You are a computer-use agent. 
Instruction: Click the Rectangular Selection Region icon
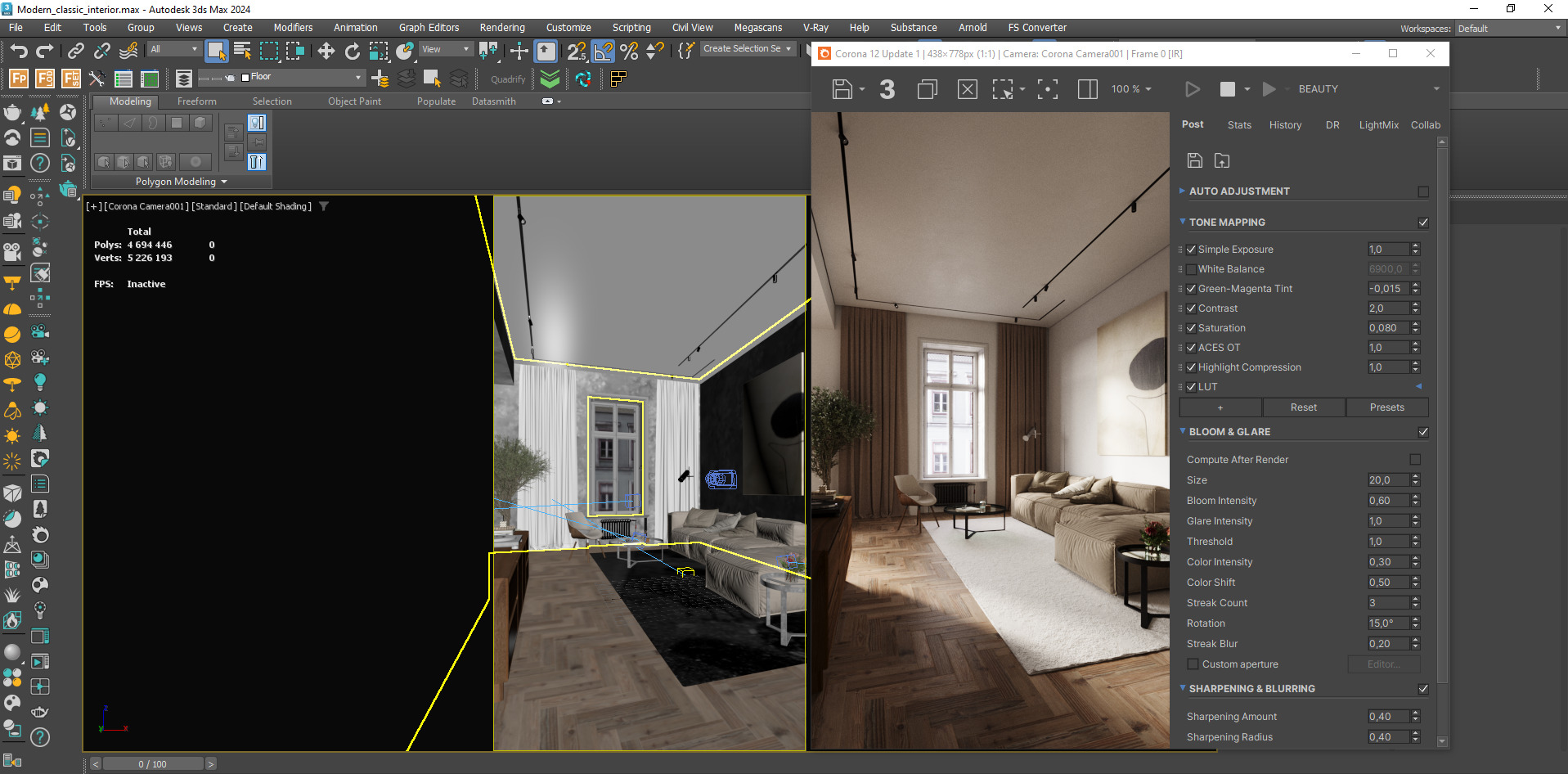[268, 52]
